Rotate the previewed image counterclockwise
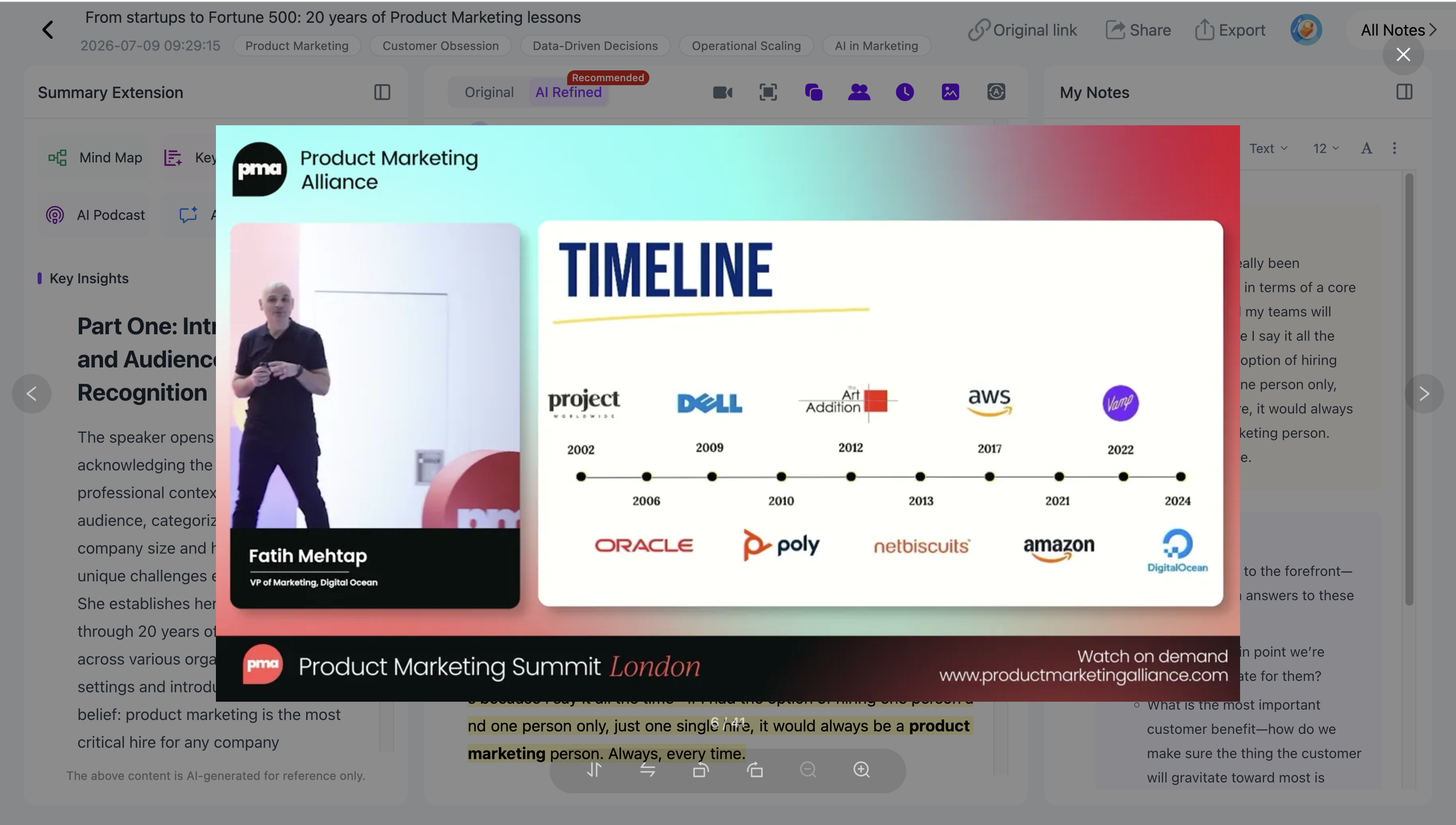1456x825 pixels. (x=701, y=770)
